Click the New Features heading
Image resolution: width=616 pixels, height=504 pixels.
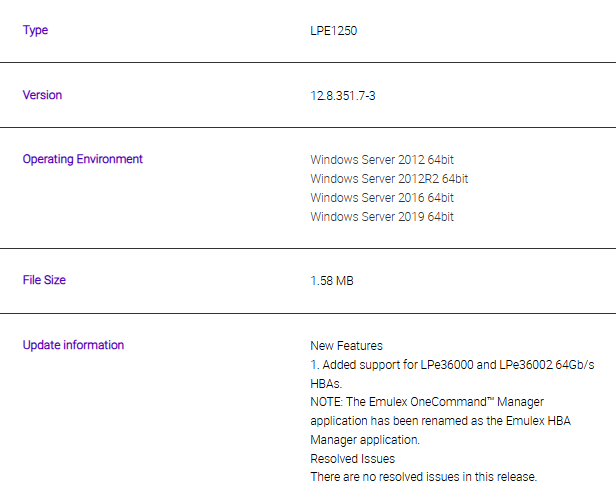coord(346,346)
